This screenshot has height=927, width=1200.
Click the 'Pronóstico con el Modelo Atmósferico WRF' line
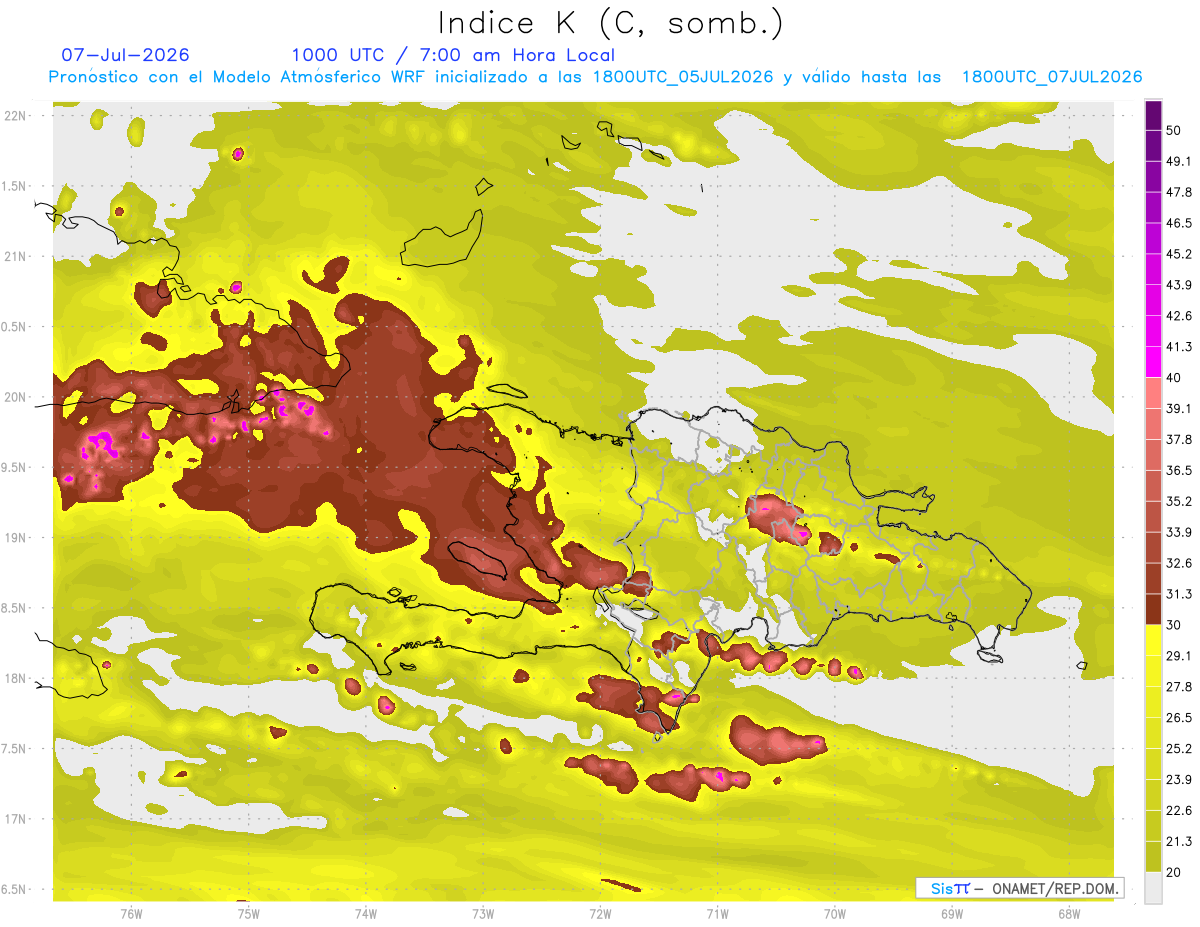tap(595, 77)
